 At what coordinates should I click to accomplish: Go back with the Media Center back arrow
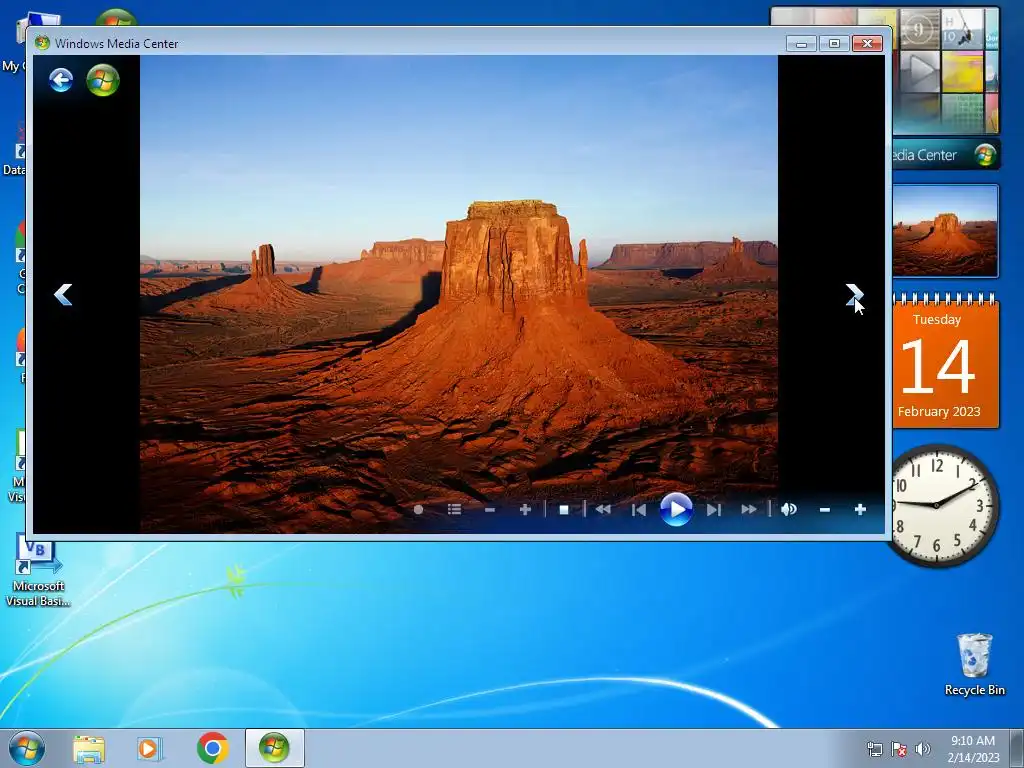61,80
